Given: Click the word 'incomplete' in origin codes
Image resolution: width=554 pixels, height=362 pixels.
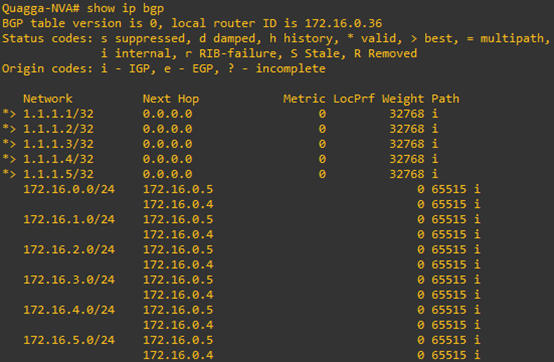Looking at the screenshot, I should pyautogui.click(x=290, y=69).
